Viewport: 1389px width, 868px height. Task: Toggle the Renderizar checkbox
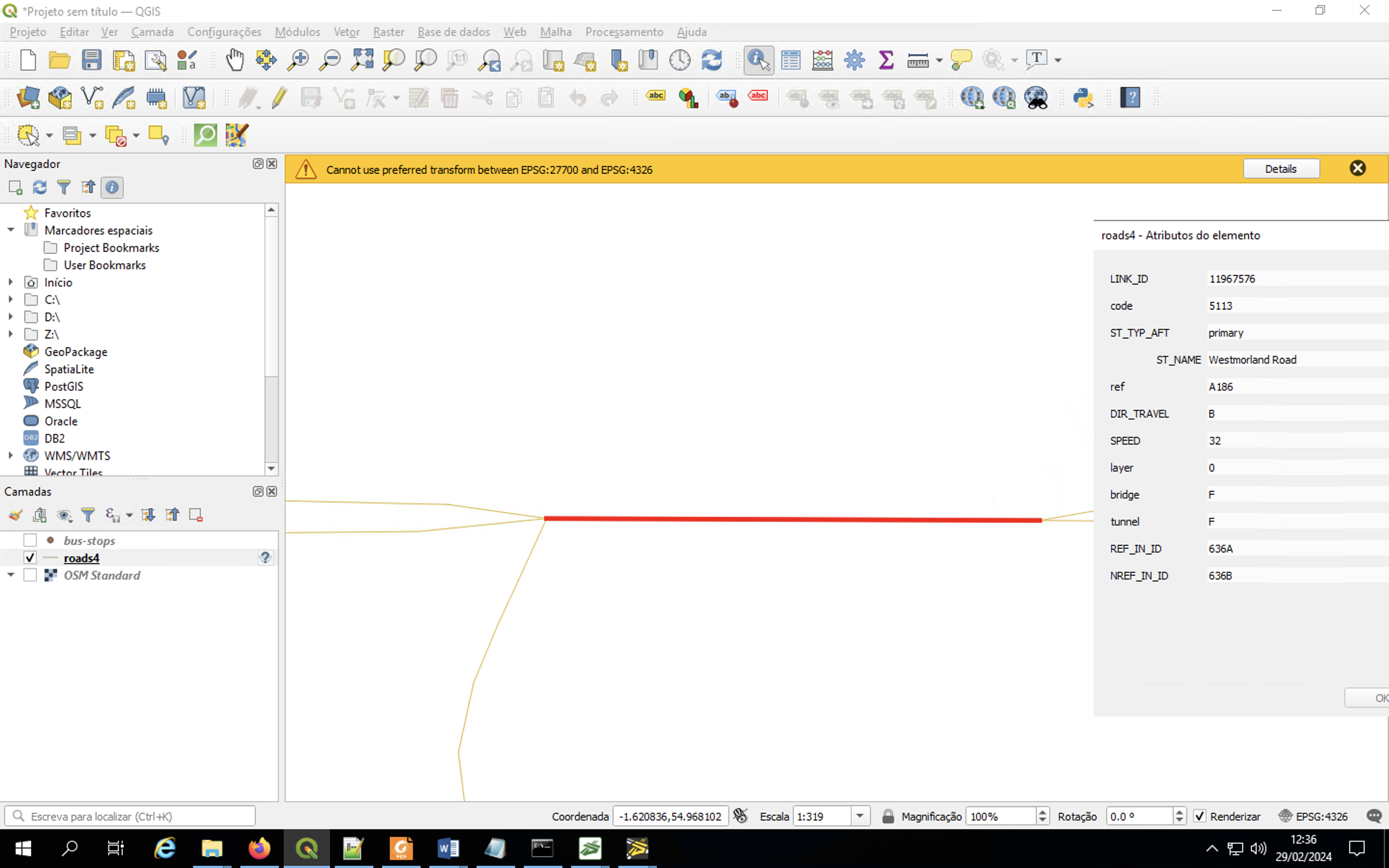(x=1199, y=816)
